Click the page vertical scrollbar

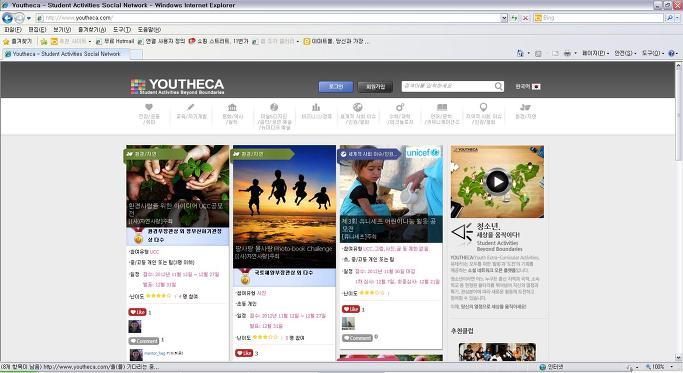pyautogui.click(x=678, y=212)
